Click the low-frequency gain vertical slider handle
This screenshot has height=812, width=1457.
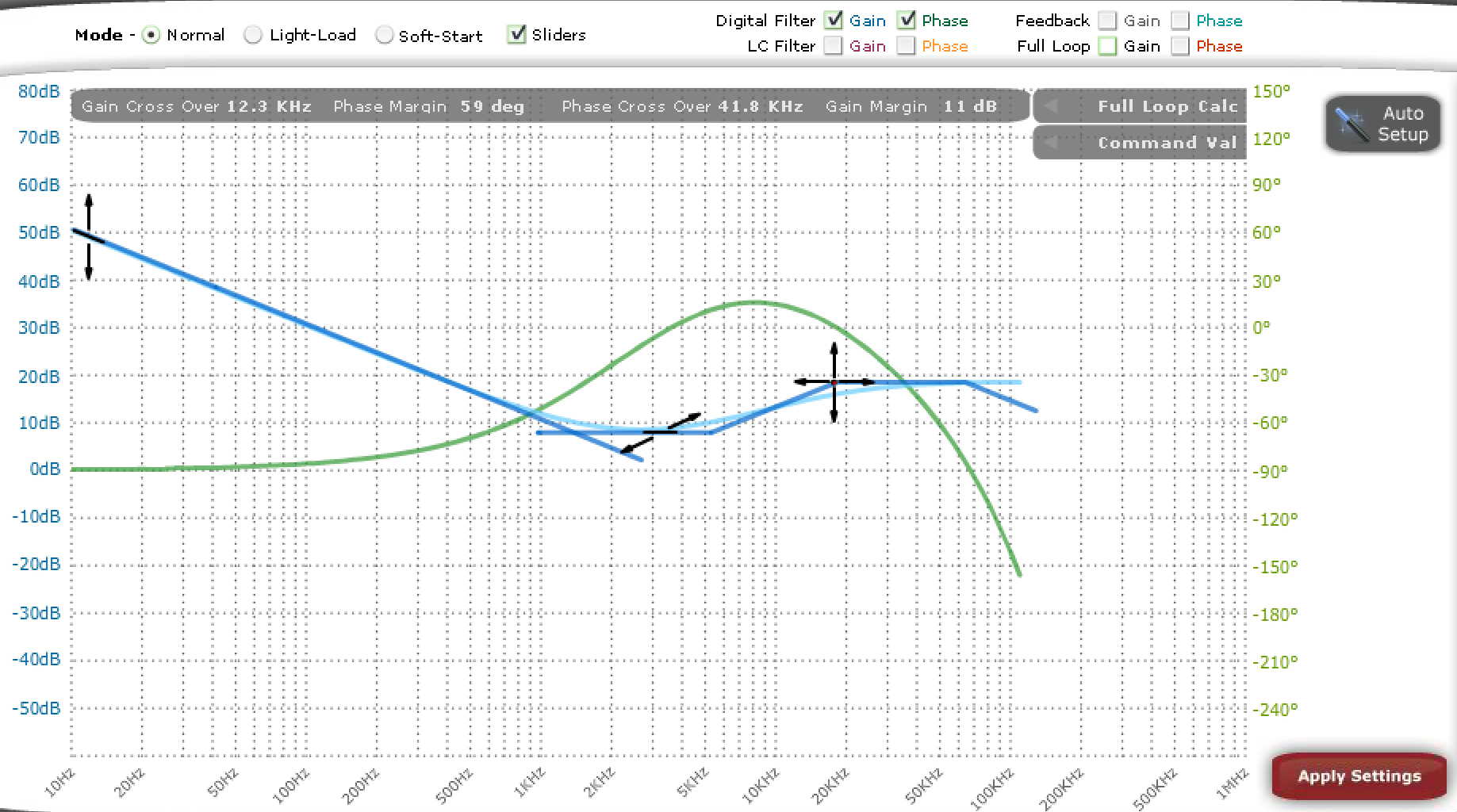click(x=89, y=236)
